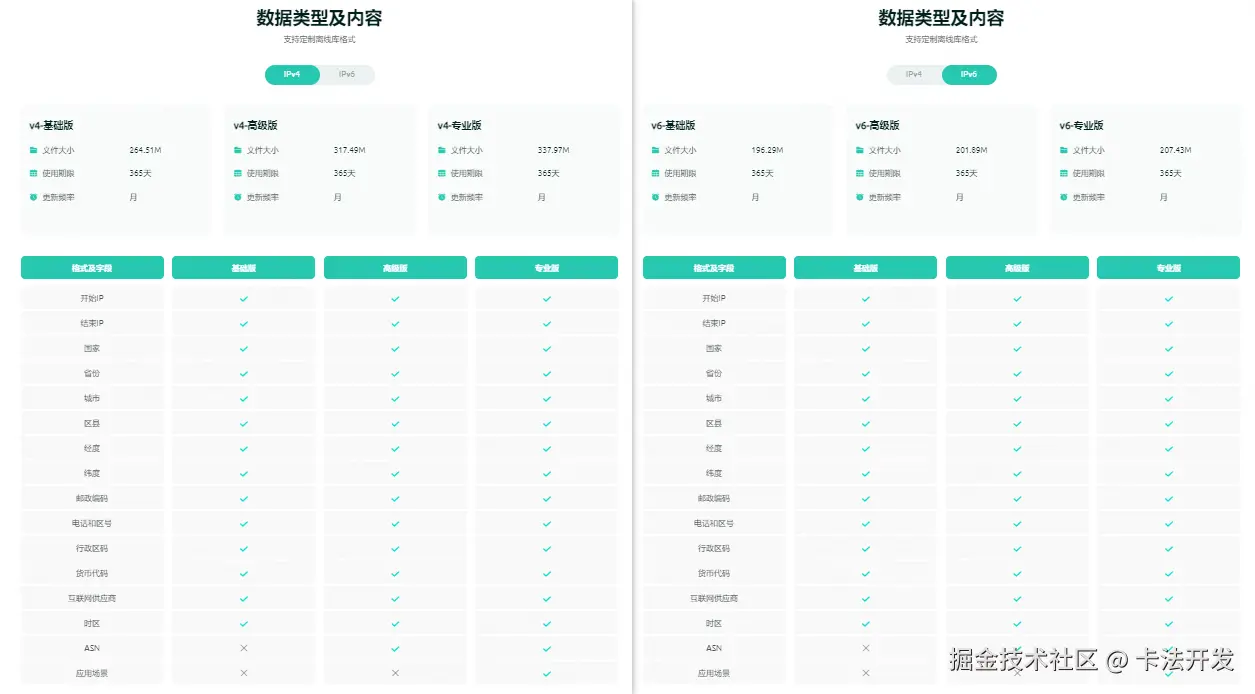The height and width of the screenshot is (694, 1255).
Task: Click the checkmark for 国家 in left 高级版 column
Action: [x=394, y=347]
